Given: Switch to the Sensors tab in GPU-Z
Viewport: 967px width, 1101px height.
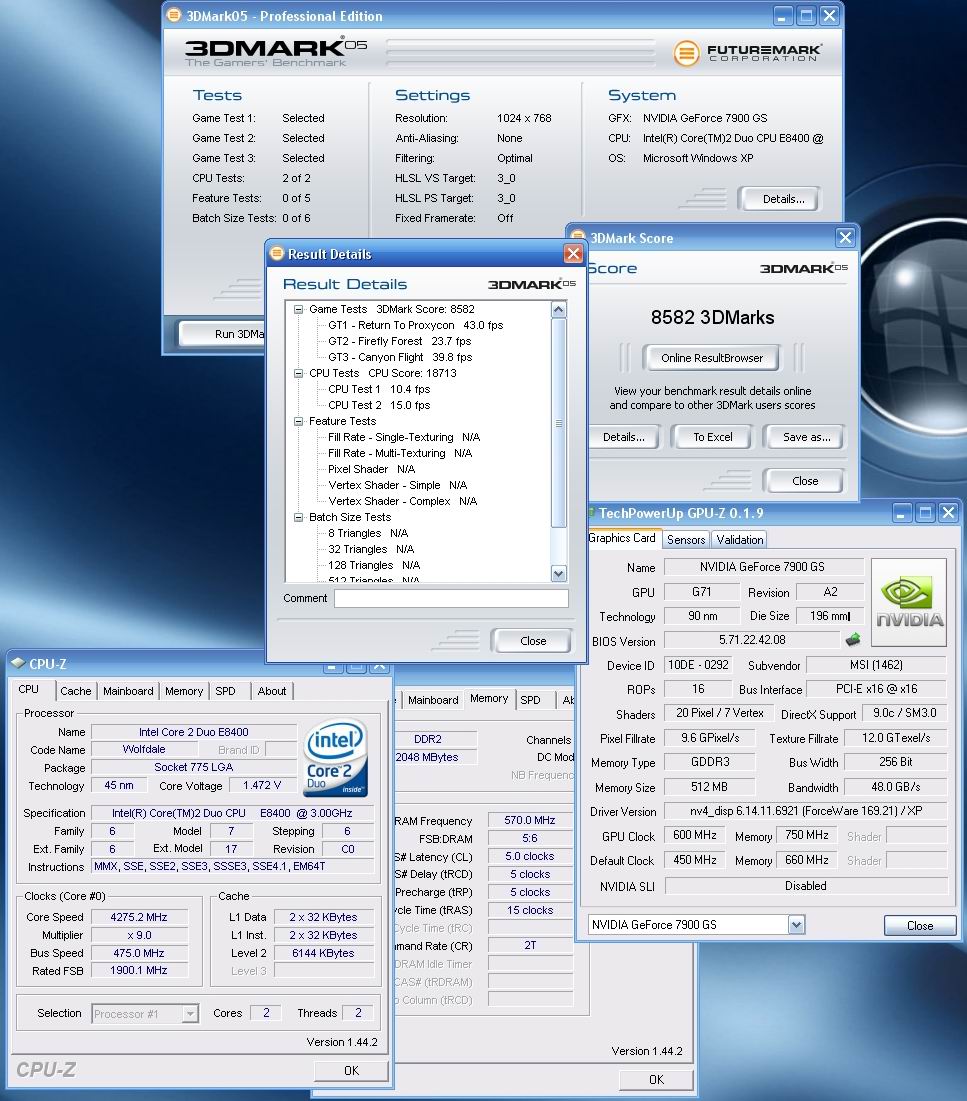Looking at the screenshot, I should coord(685,539).
